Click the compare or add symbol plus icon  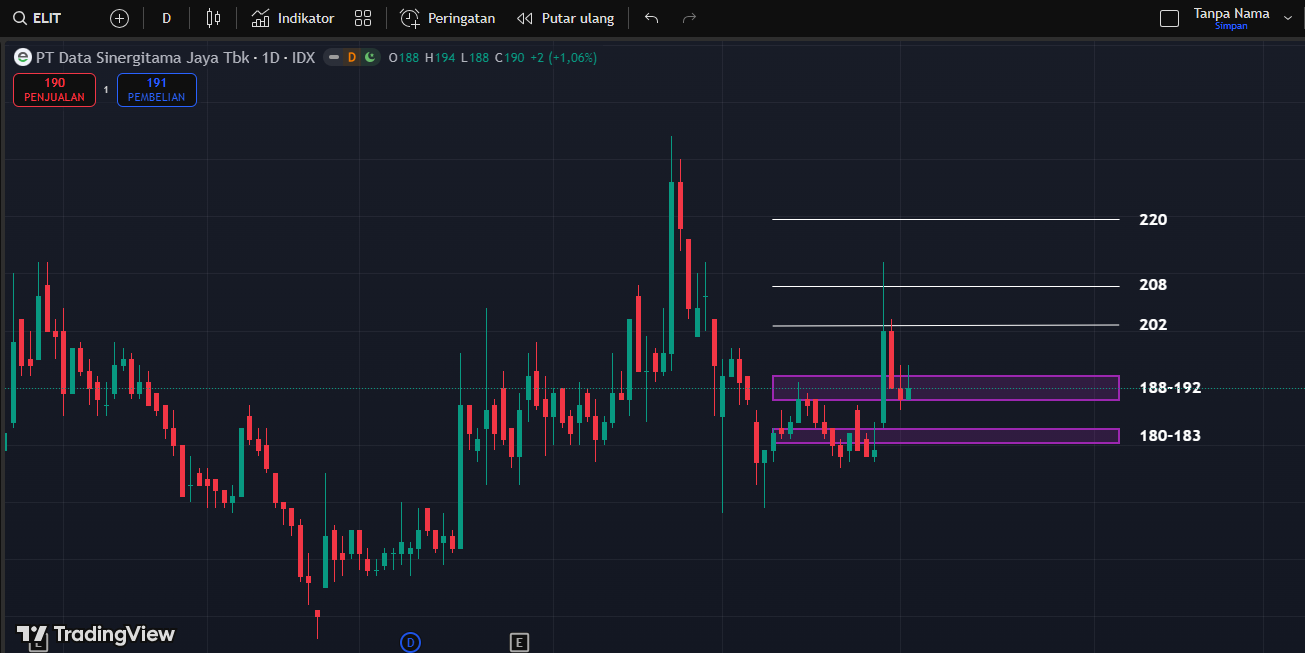pos(120,18)
